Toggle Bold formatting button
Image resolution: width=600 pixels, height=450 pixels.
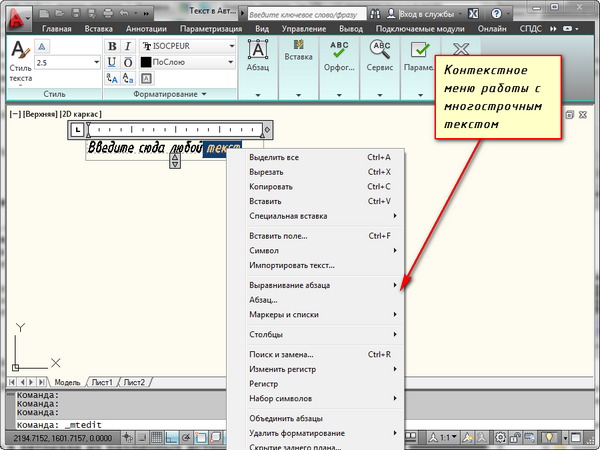click(112, 46)
